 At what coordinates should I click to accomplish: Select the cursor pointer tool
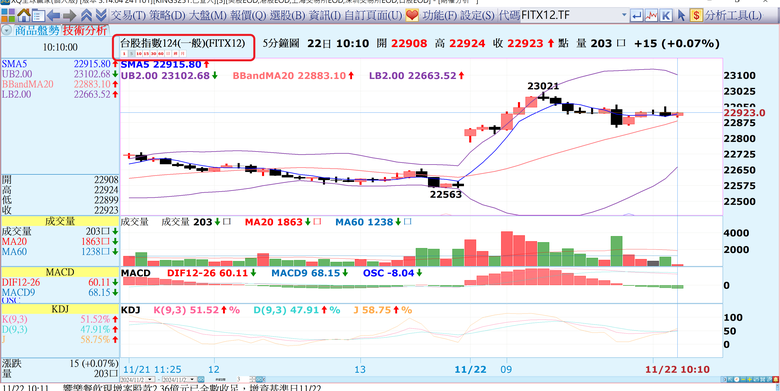tap(681, 15)
